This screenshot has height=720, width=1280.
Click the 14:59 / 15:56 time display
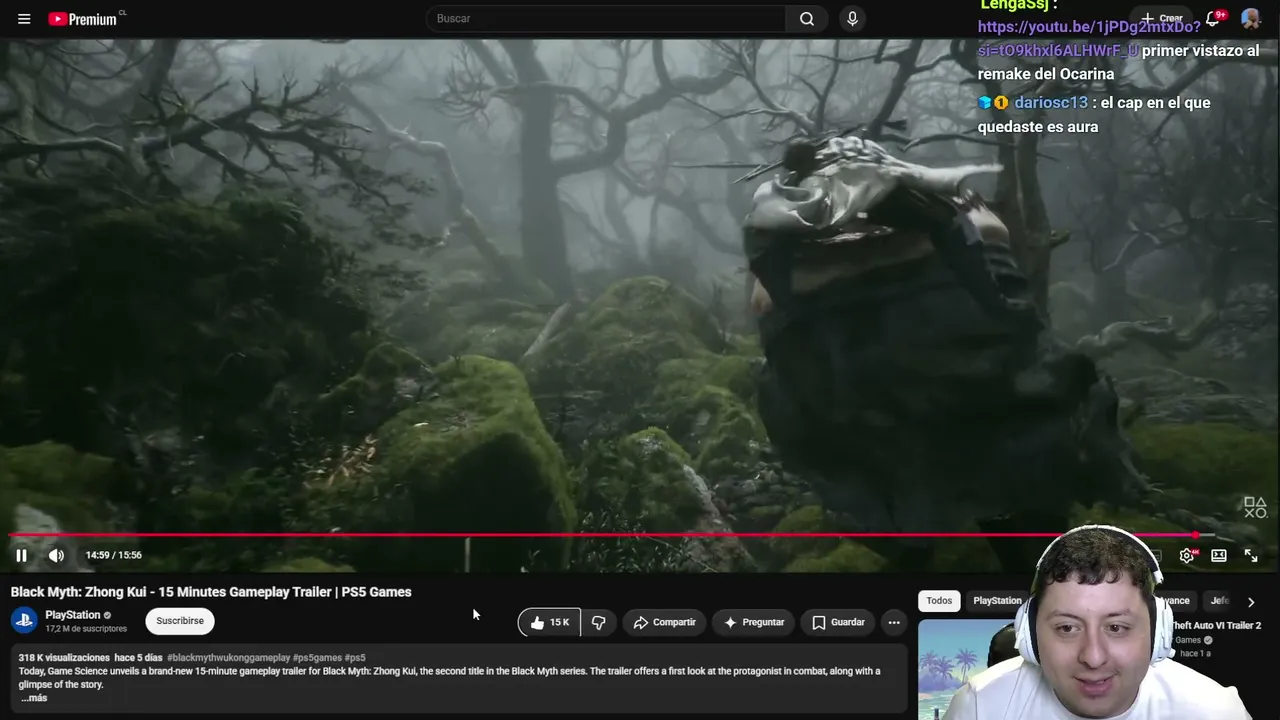click(113, 555)
